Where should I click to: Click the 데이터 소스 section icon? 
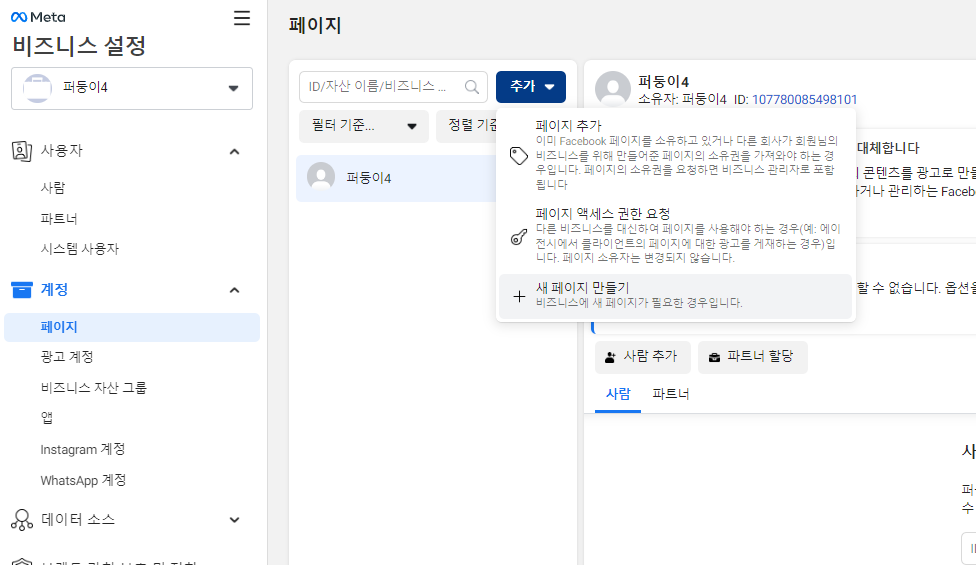(22, 520)
